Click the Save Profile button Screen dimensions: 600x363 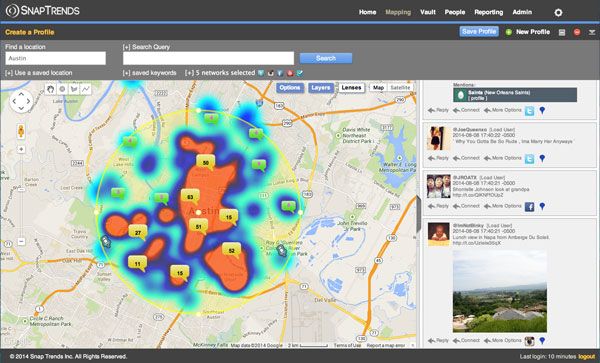(479, 32)
